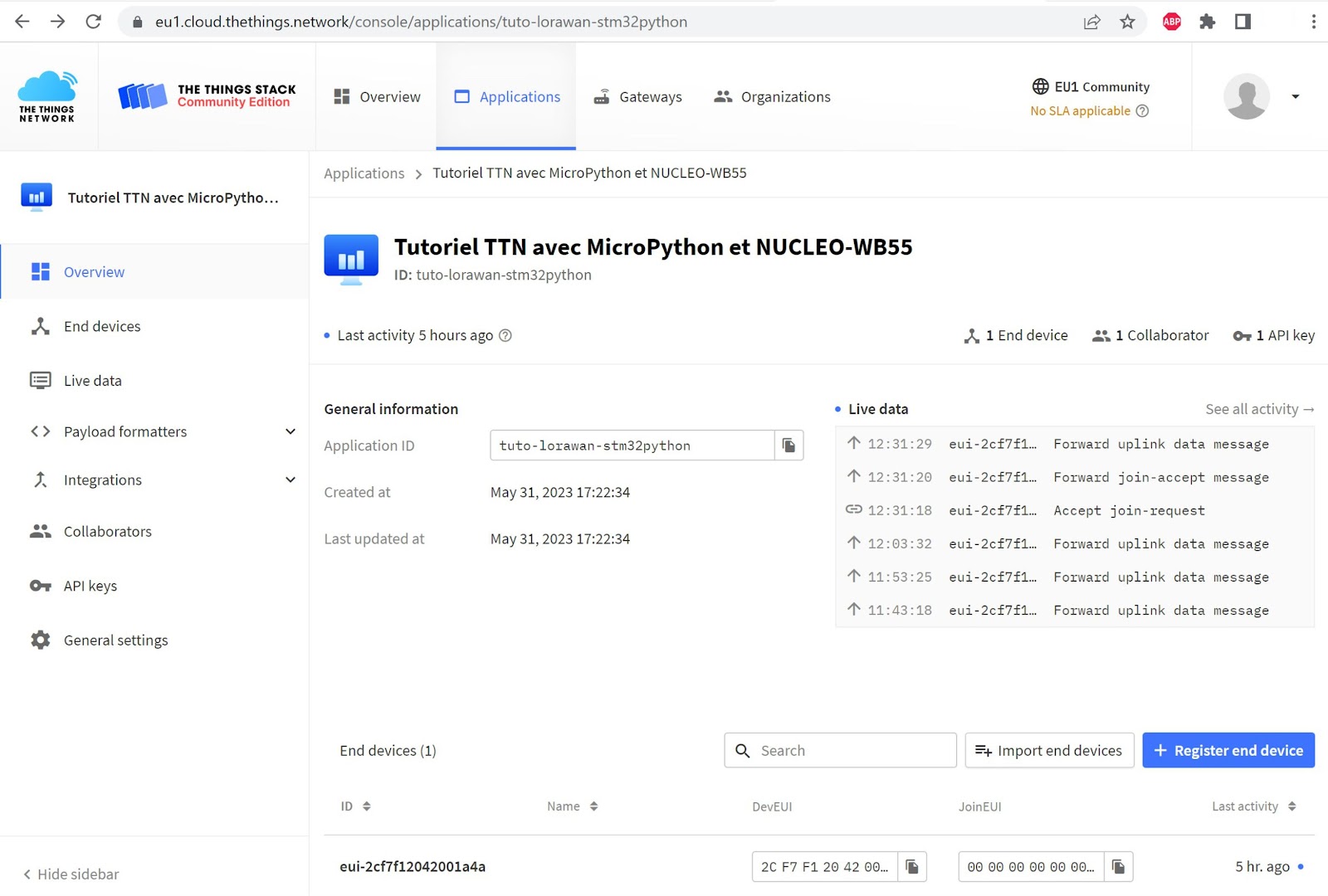Click the end devices Search field

point(840,751)
